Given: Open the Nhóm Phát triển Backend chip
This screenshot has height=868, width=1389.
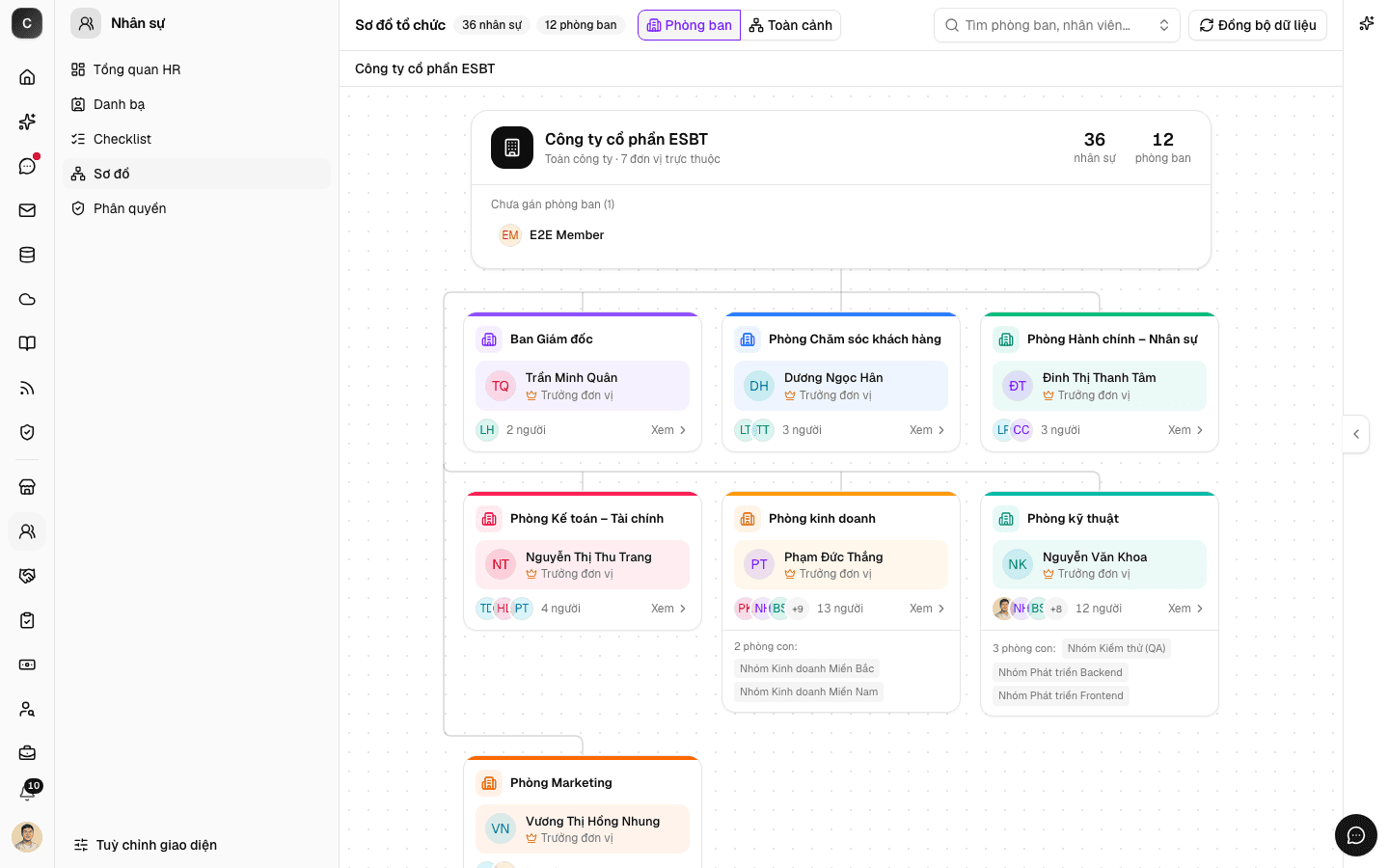Looking at the screenshot, I should coord(1060,672).
